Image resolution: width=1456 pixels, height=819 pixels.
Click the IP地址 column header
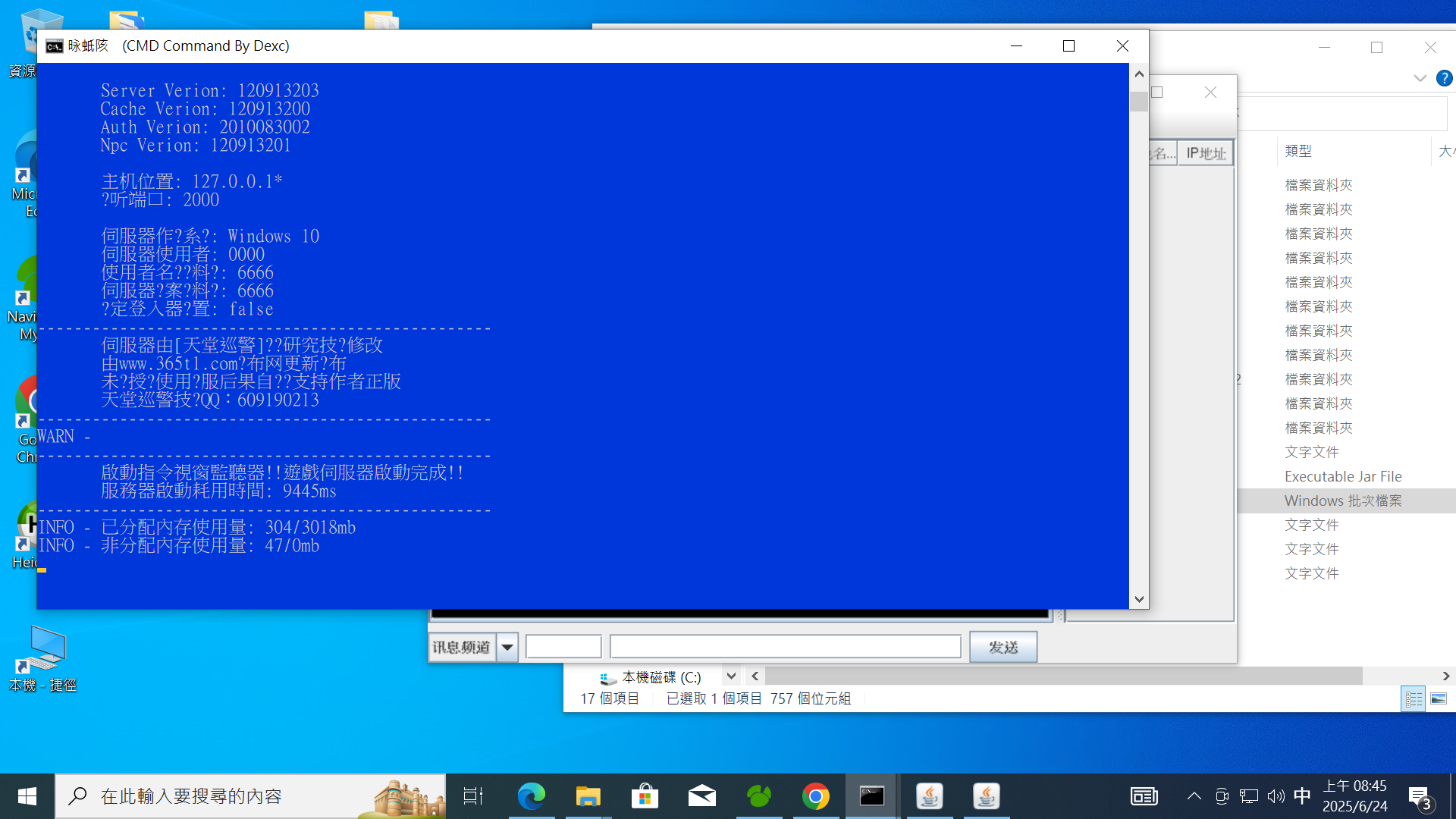pyautogui.click(x=1206, y=153)
